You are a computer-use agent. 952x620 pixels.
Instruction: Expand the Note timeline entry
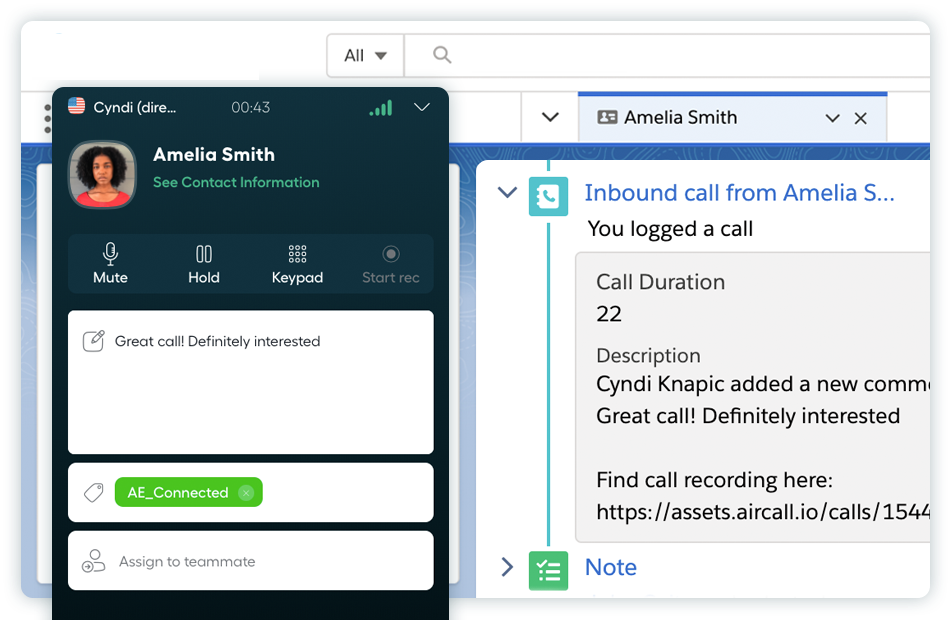coord(507,567)
